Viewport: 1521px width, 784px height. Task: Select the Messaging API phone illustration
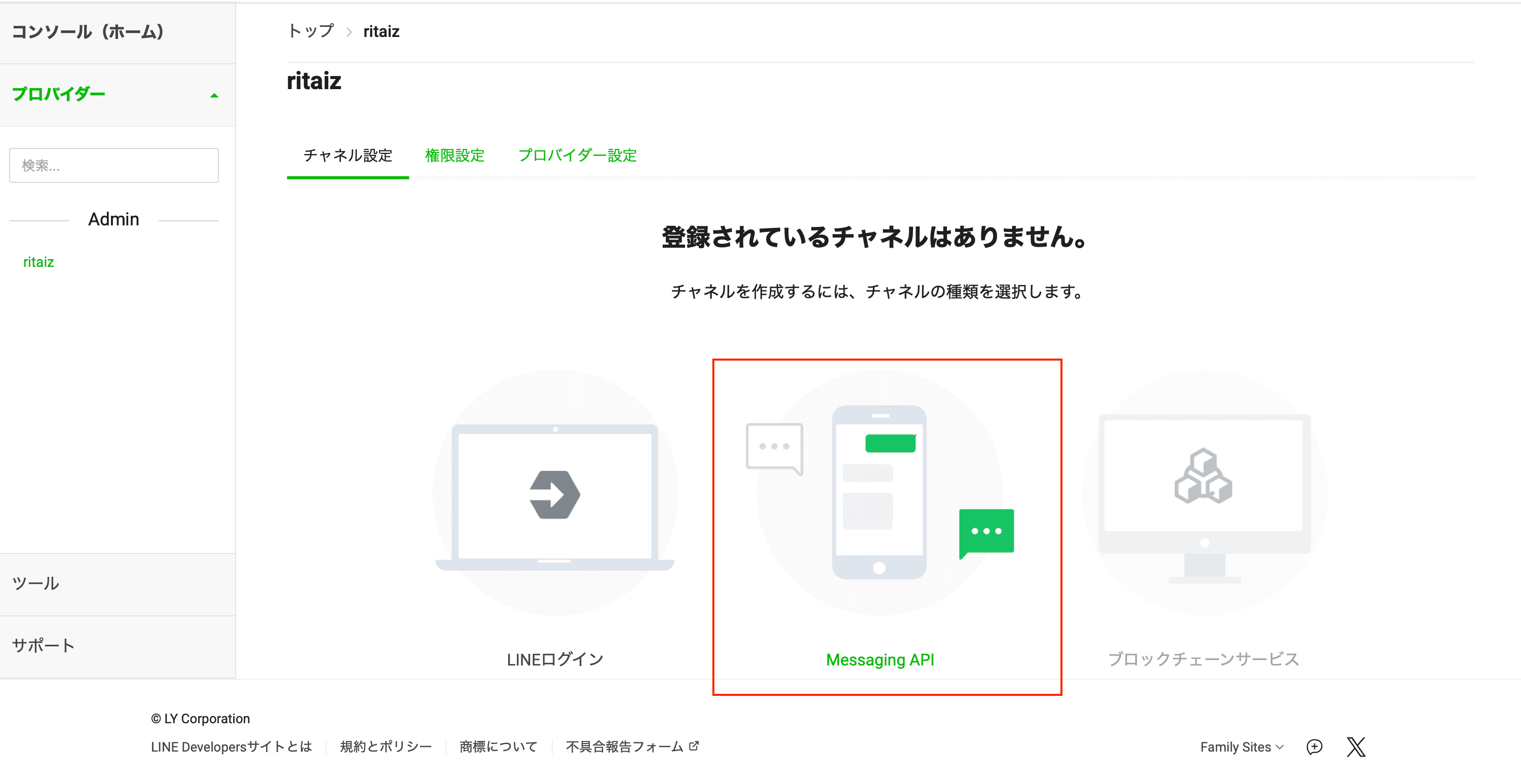[x=879, y=492]
